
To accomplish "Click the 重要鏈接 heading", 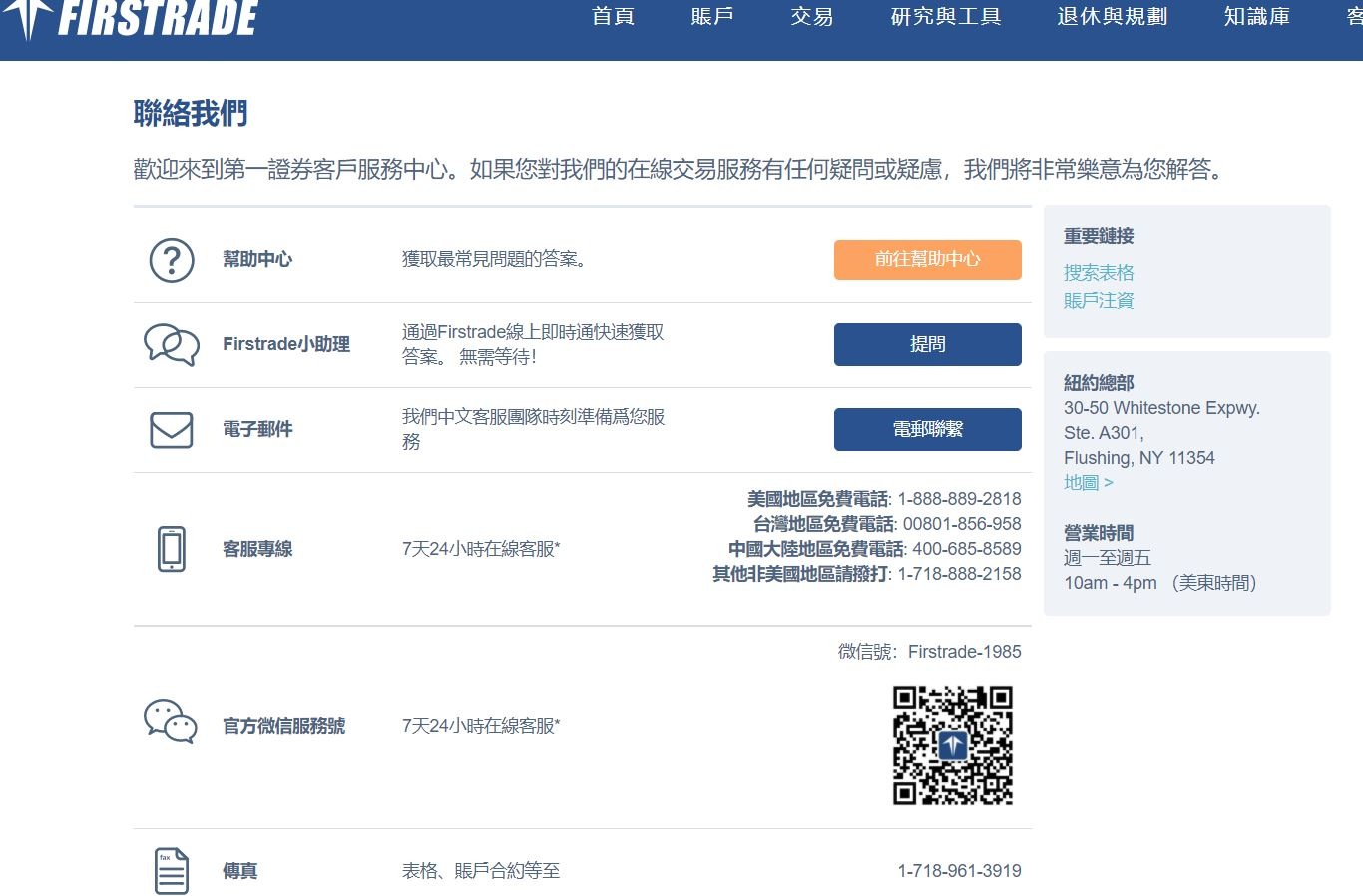I will point(1099,236).
